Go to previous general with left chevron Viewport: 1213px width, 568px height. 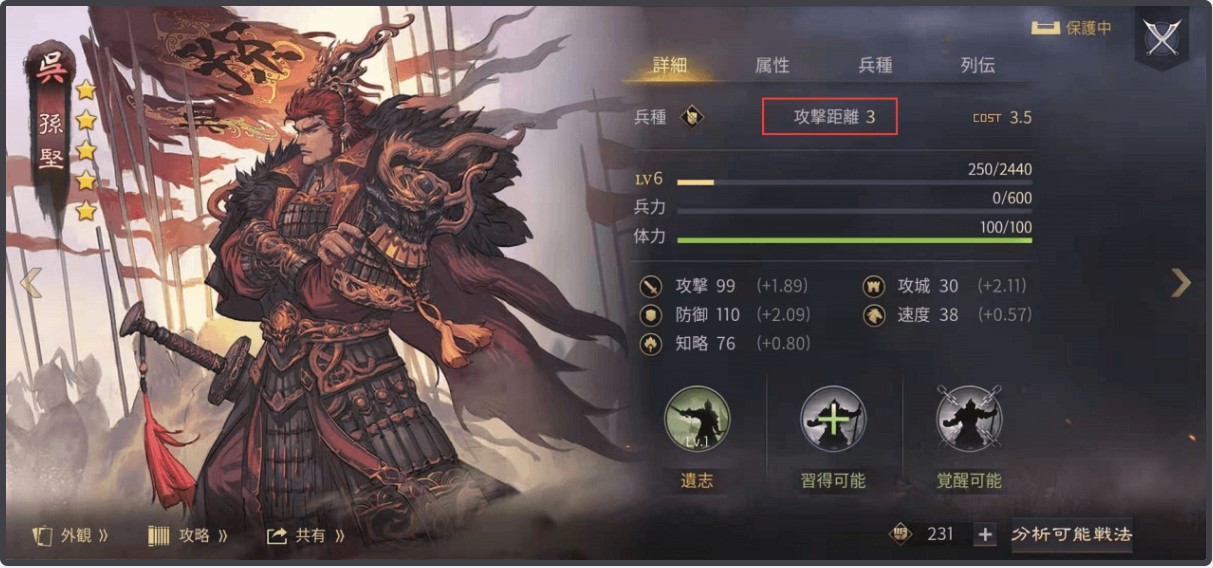pos(31,283)
